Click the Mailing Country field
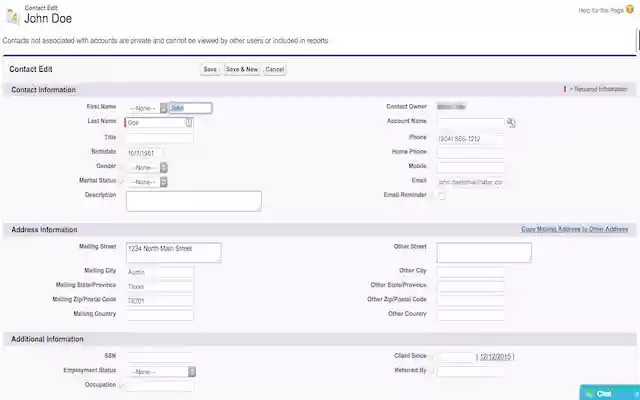This screenshot has height=400, width=640. [x=160, y=315]
